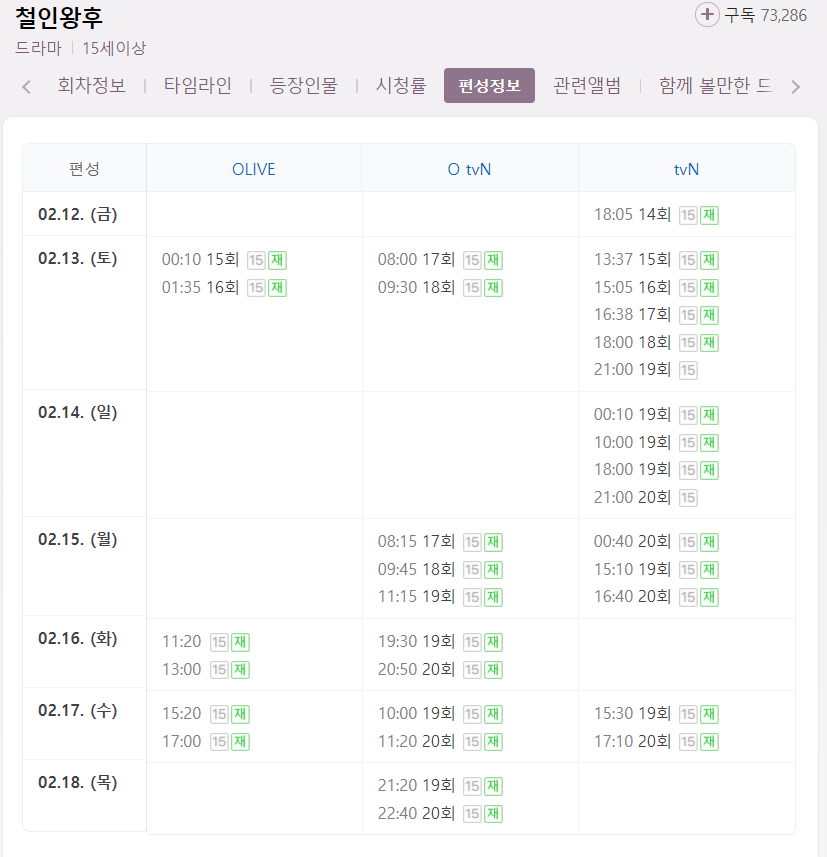The width and height of the screenshot is (827, 857).
Task: Open the tvN channel link
Action: point(686,169)
